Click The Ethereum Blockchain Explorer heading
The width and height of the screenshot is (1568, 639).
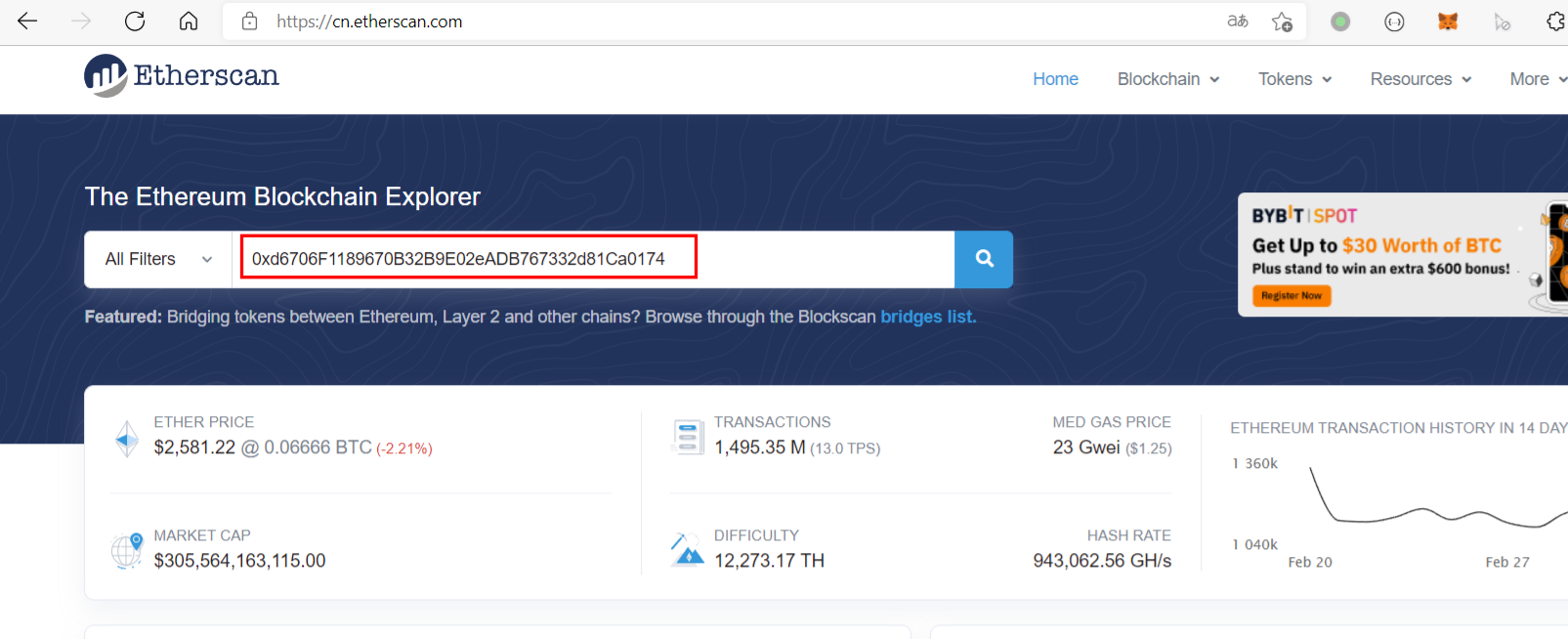(282, 196)
